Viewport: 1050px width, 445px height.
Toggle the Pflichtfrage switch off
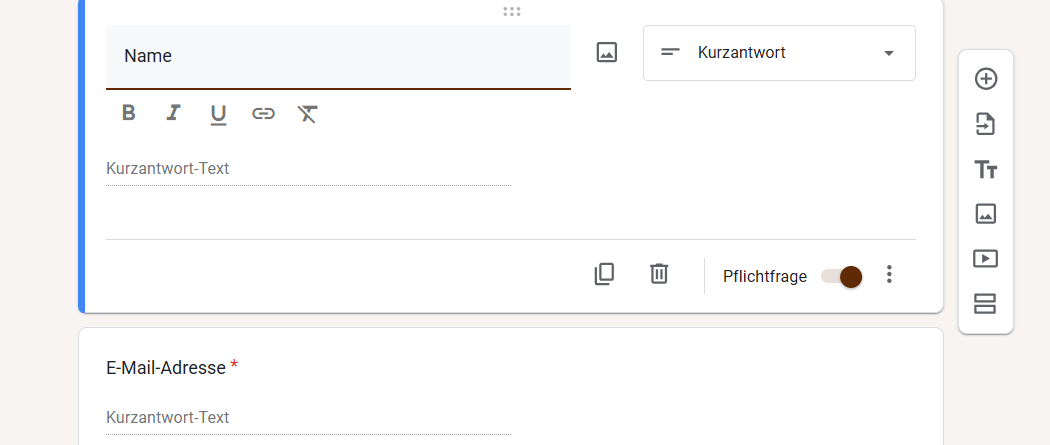coord(842,276)
